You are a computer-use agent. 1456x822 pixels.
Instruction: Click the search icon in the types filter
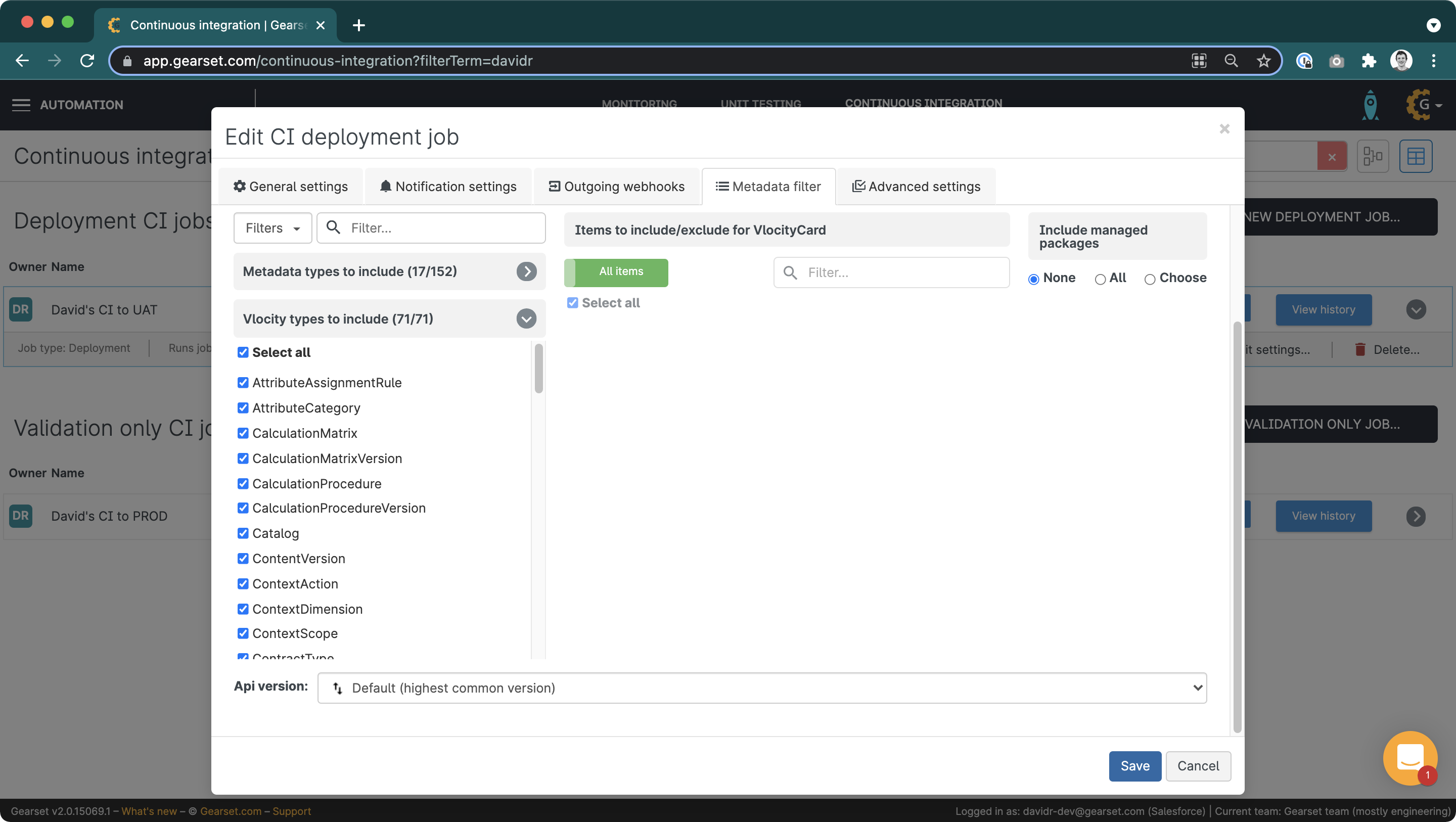click(x=334, y=228)
